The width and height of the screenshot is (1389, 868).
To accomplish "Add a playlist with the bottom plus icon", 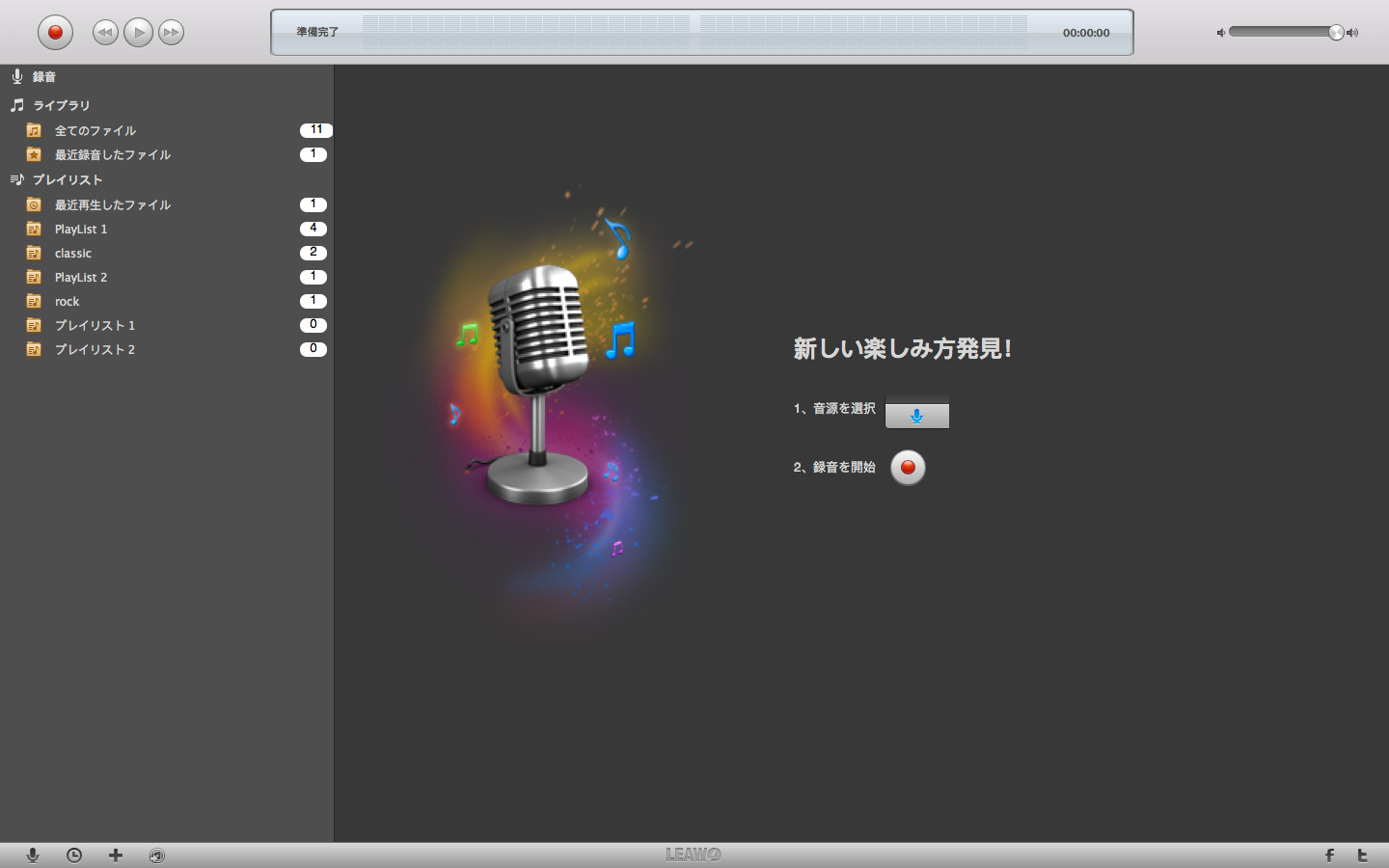I will (x=116, y=855).
